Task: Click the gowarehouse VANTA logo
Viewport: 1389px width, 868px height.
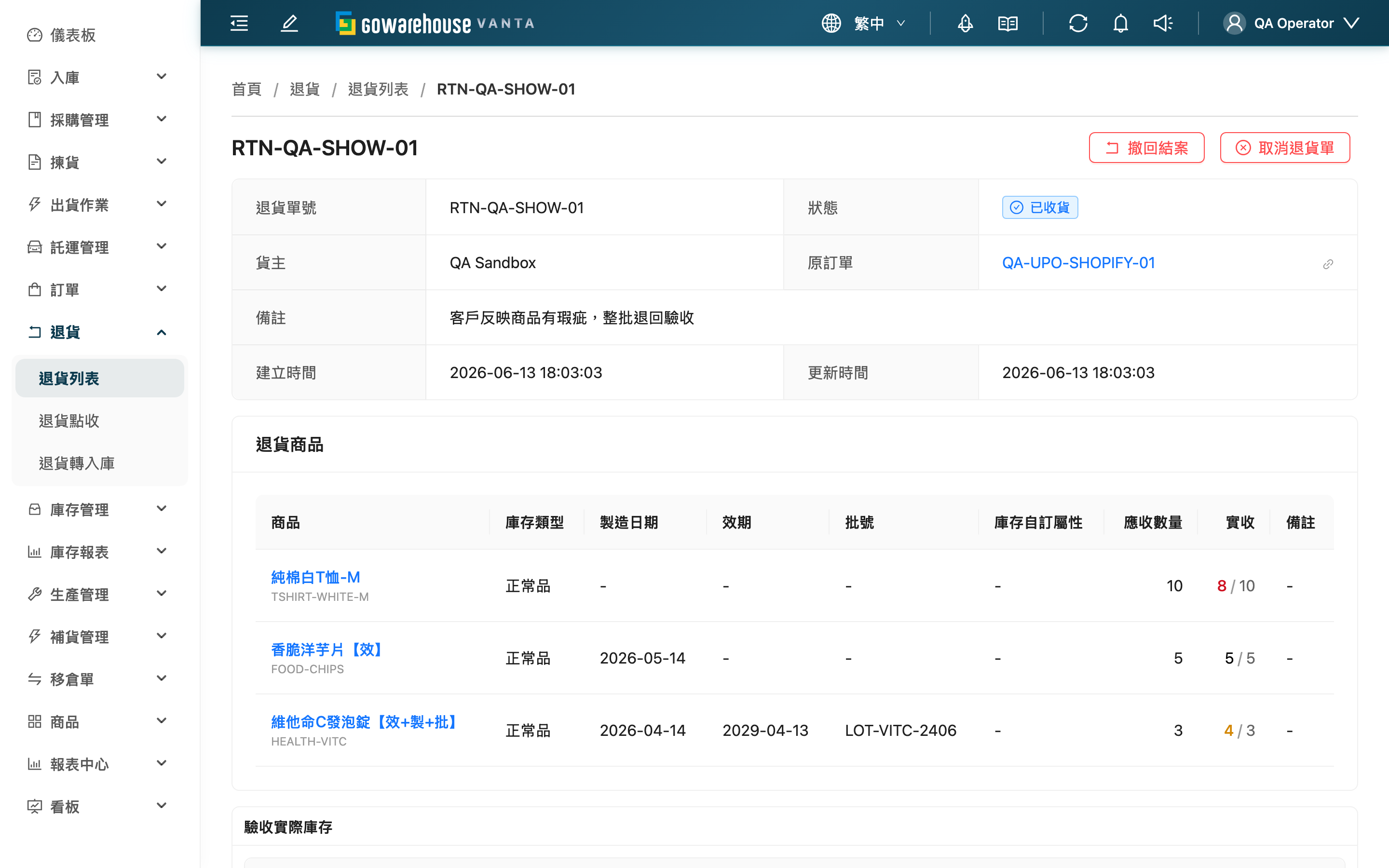Action: (435, 24)
